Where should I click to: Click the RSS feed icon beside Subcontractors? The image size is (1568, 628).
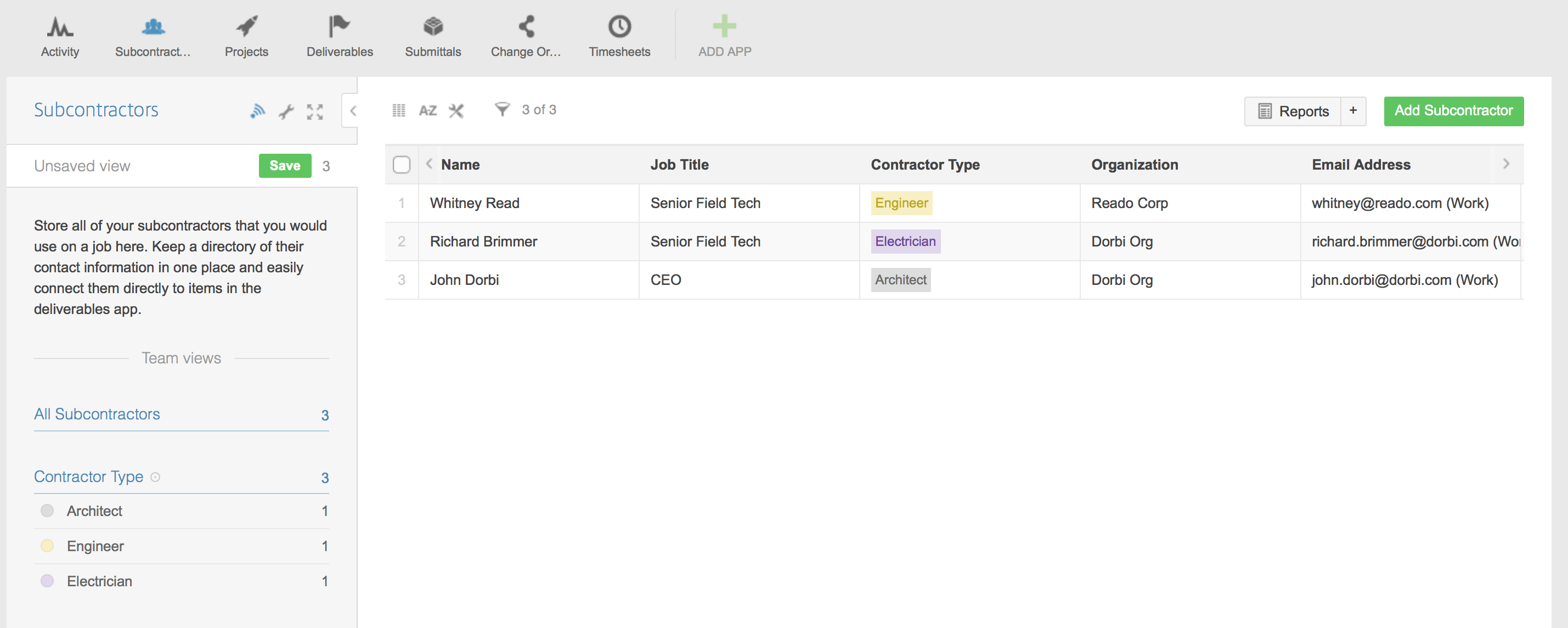click(x=257, y=111)
